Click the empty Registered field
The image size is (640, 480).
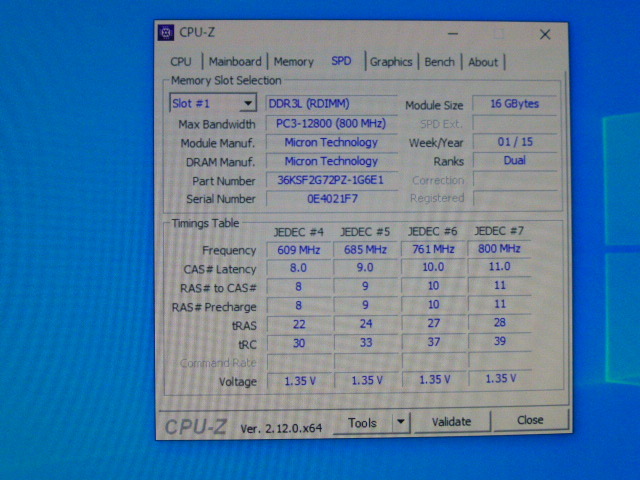516,198
